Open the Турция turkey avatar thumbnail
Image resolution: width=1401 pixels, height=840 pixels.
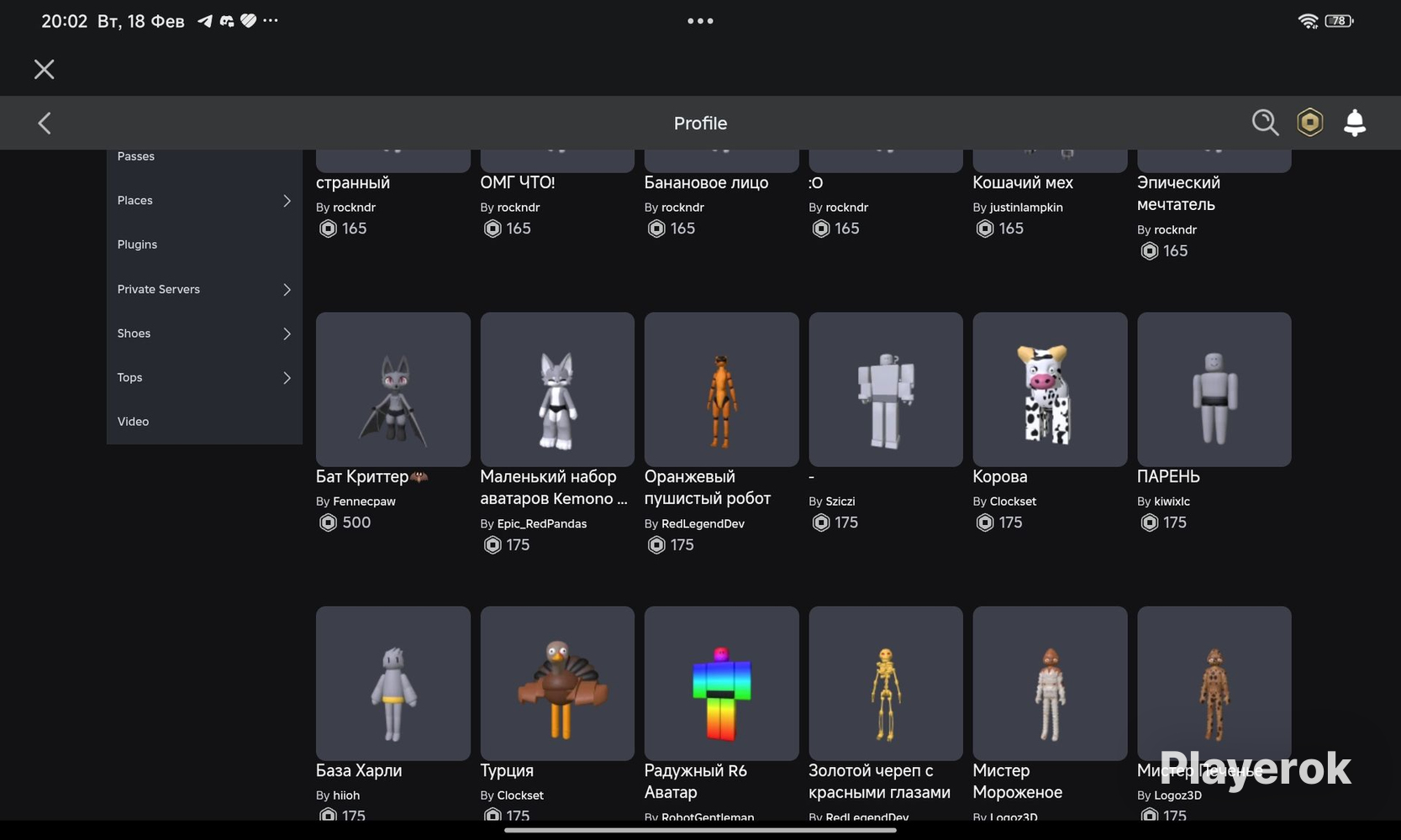pos(557,684)
